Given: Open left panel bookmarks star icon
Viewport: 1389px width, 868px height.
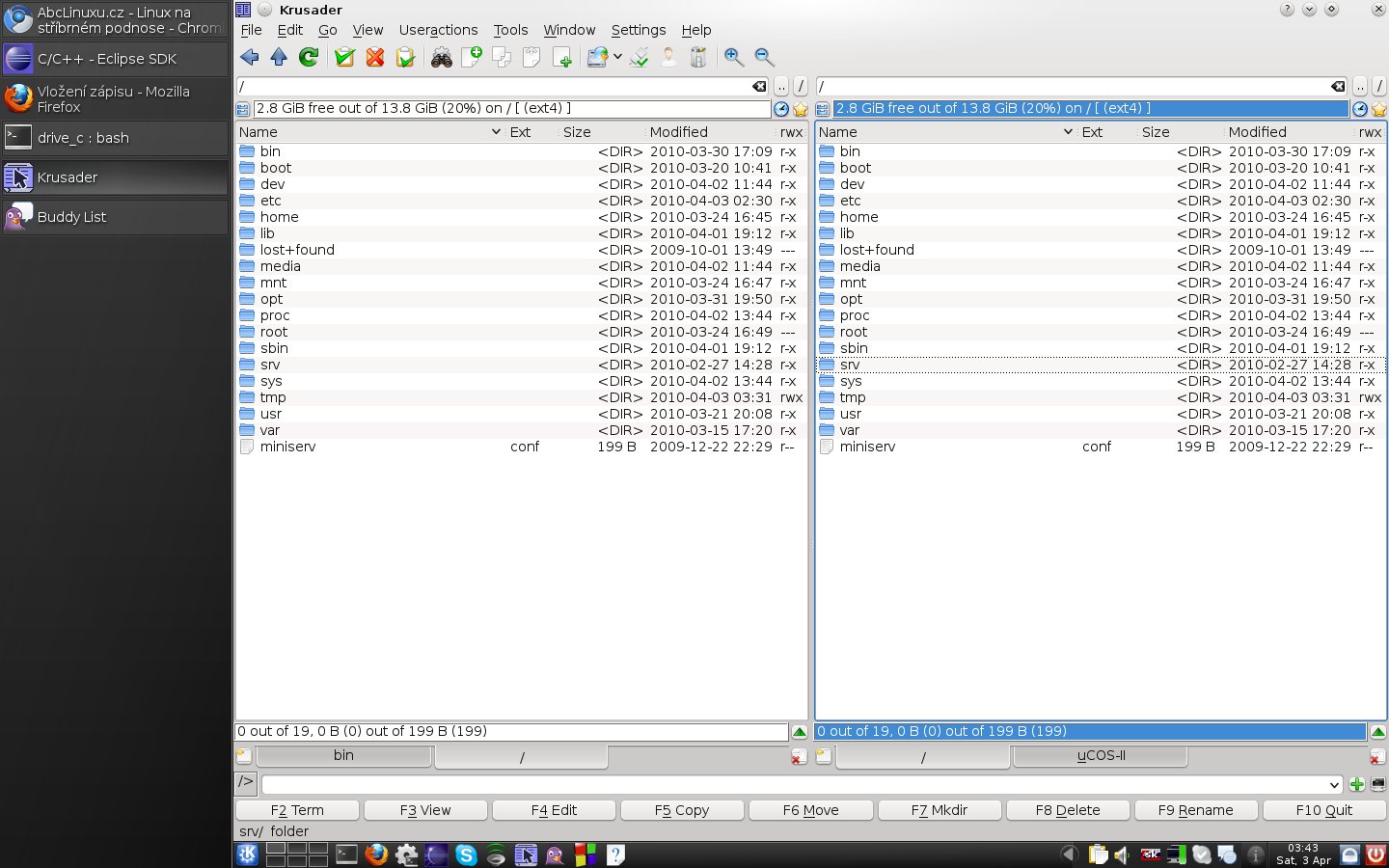Looking at the screenshot, I should coord(800,109).
